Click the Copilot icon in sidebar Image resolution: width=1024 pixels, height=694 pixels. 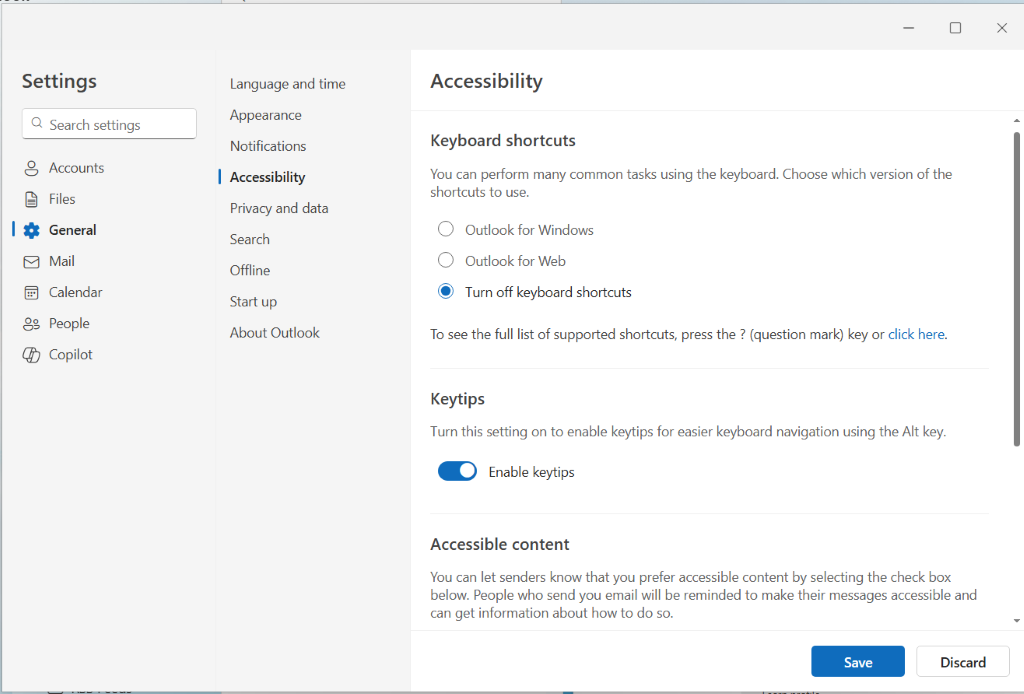click(x=31, y=355)
